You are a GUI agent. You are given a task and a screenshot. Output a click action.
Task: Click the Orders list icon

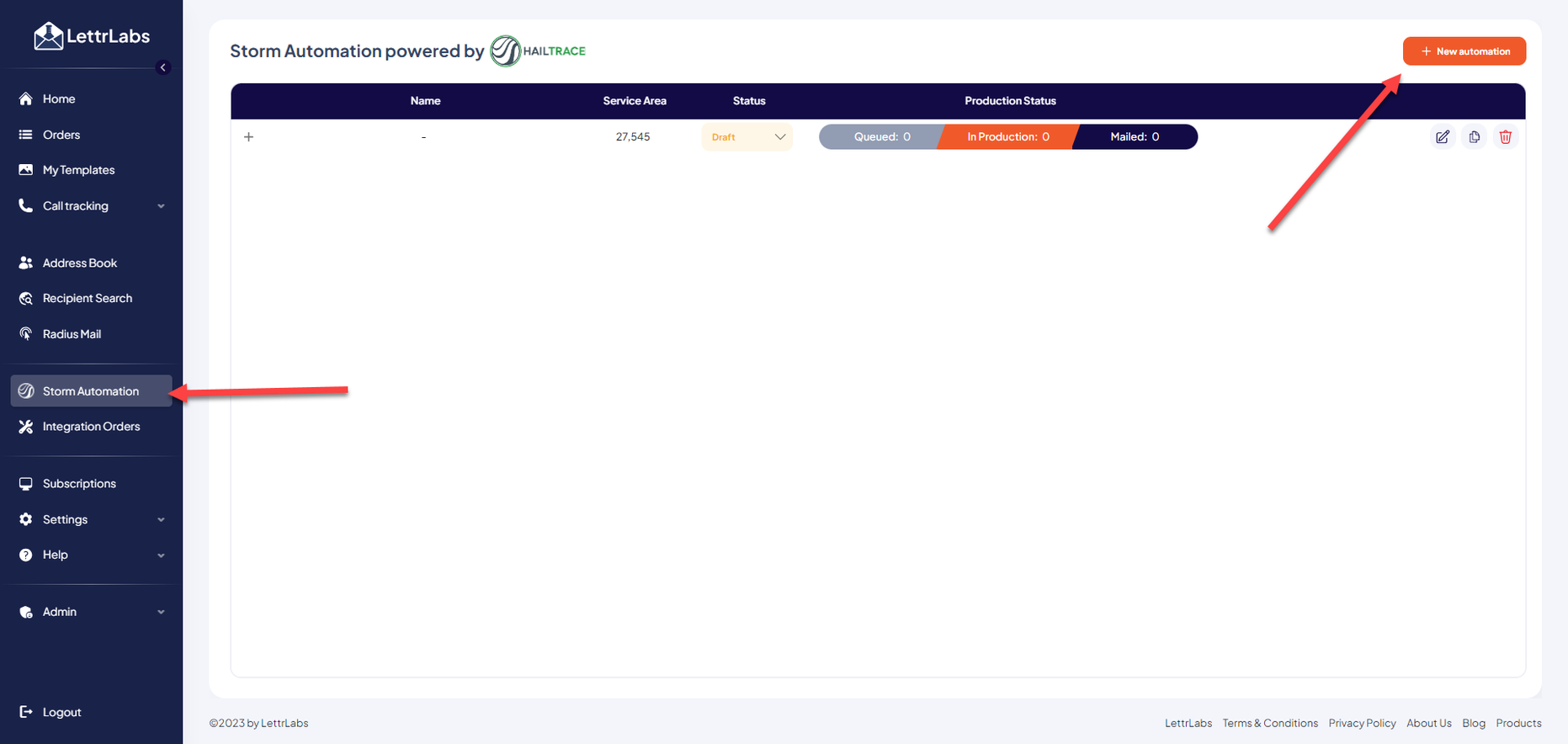point(26,135)
